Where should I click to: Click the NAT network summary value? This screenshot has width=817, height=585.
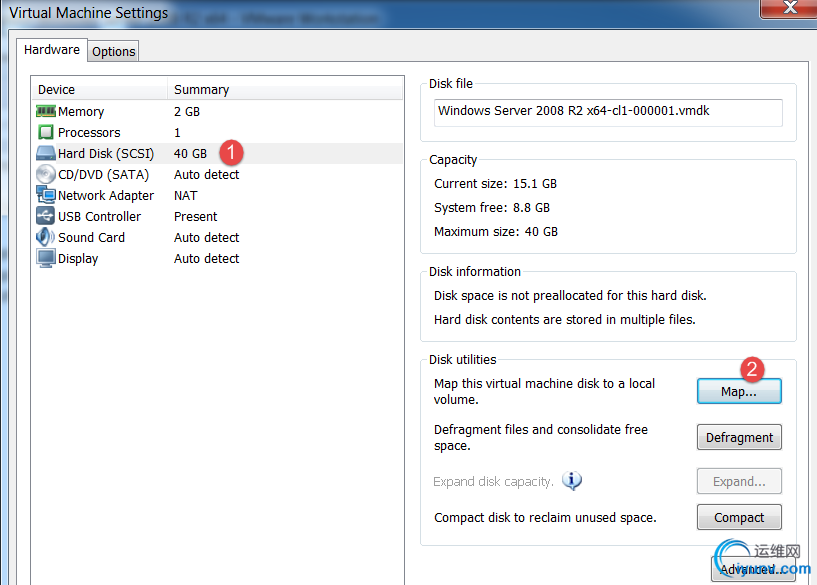186,195
